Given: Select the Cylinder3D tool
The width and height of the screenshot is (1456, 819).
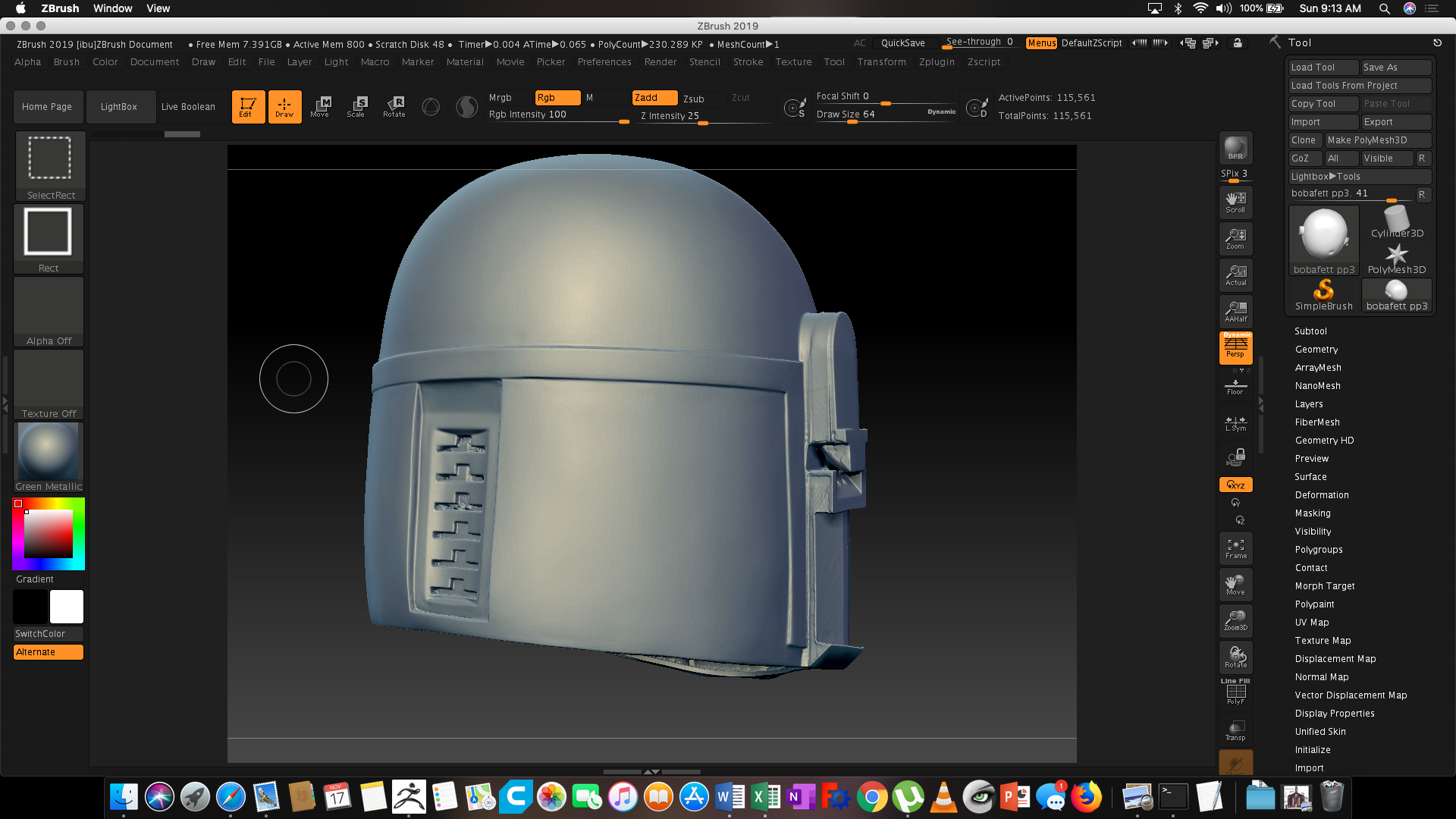Looking at the screenshot, I should (1397, 223).
